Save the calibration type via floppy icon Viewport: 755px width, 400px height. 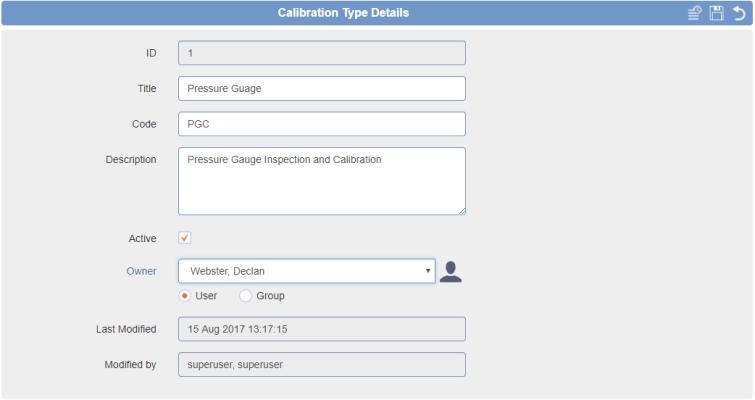tap(716, 13)
